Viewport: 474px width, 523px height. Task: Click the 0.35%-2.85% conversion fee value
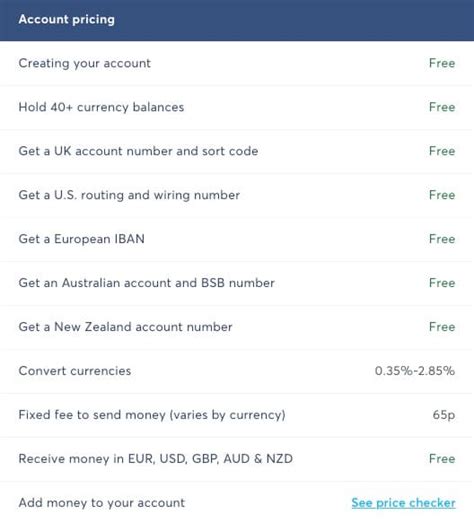pos(415,371)
